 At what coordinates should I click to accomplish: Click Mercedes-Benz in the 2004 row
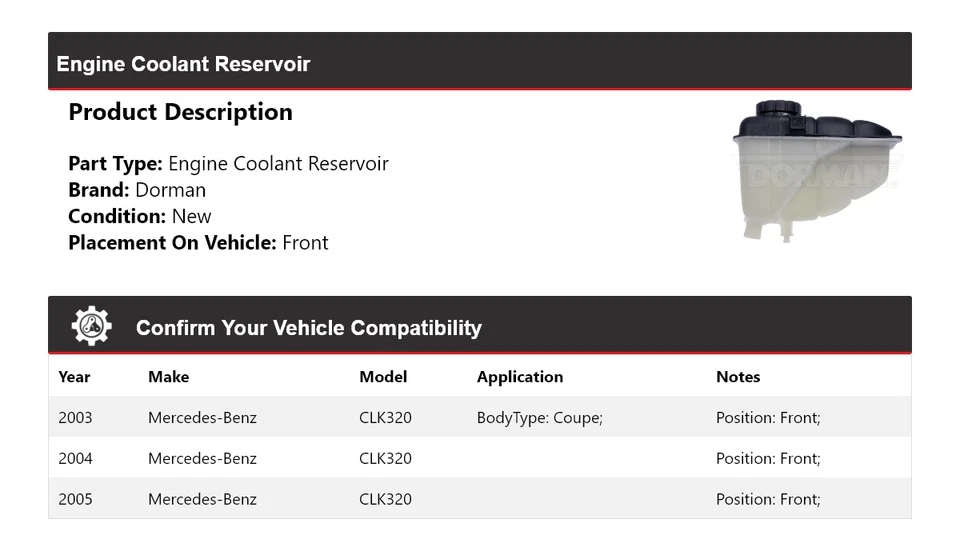pyautogui.click(x=202, y=459)
